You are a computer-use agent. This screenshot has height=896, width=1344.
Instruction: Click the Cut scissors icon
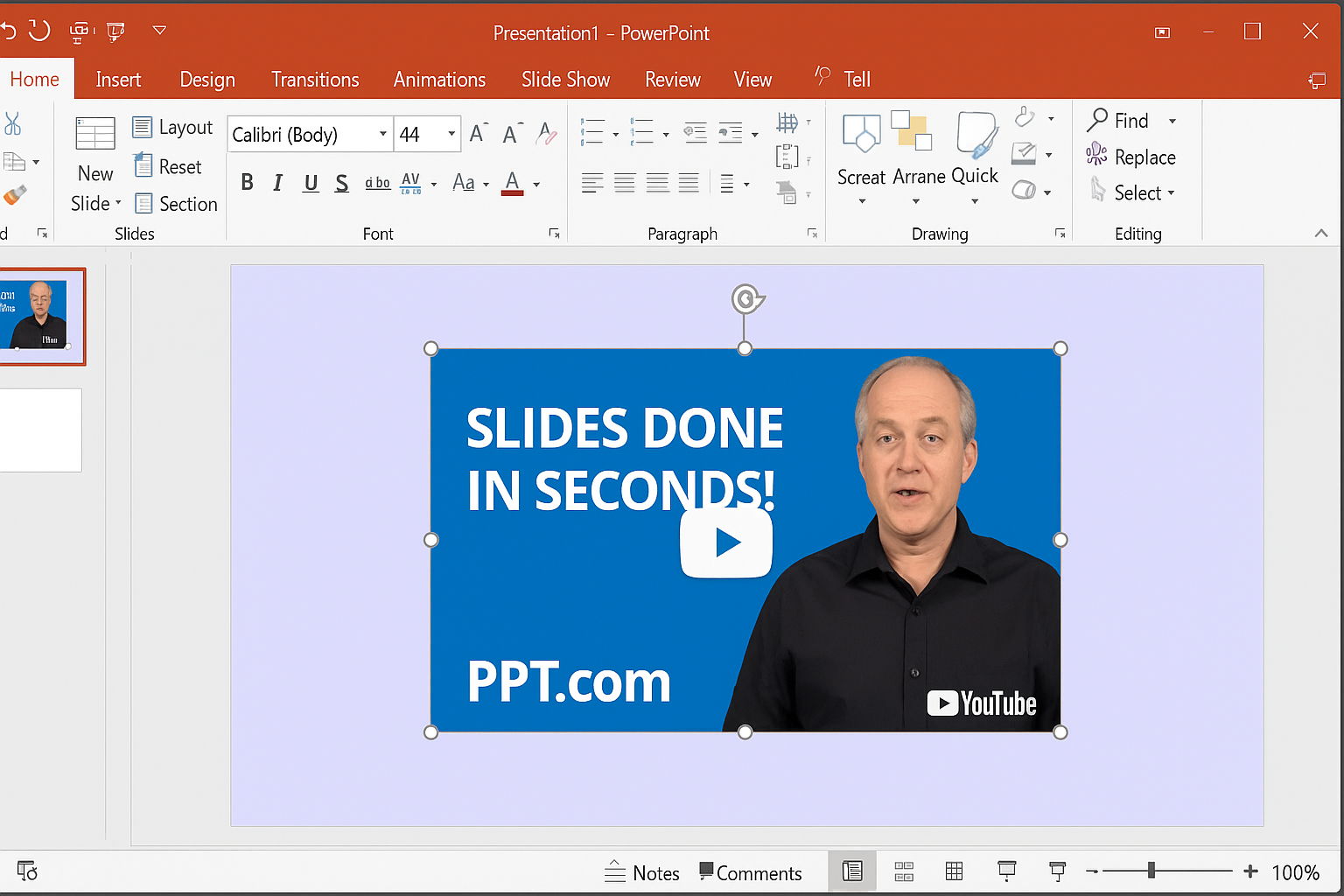[12, 123]
